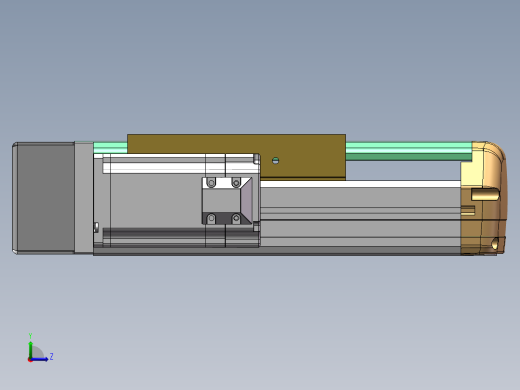Screen dimensions: 520x390
Task: Click the upper-left screw on sensor bracket
Action: [211, 183]
